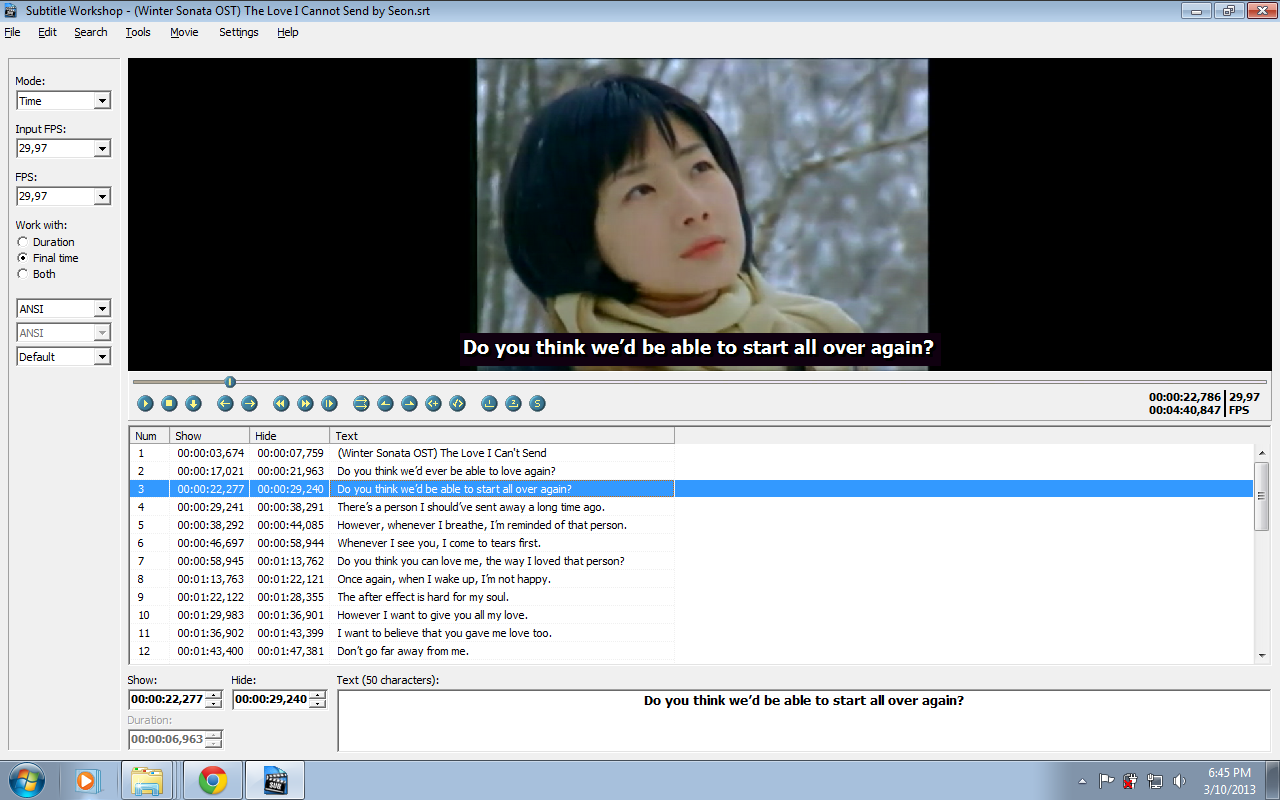This screenshot has width=1280, height=800.
Task: Play the video with the Play button
Action: point(145,403)
